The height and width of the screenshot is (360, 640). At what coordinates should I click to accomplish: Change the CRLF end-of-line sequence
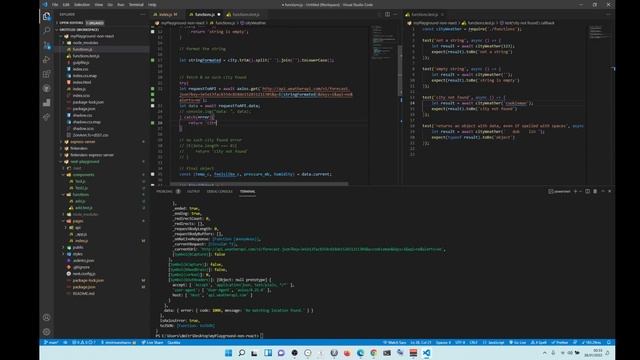(x=473, y=342)
